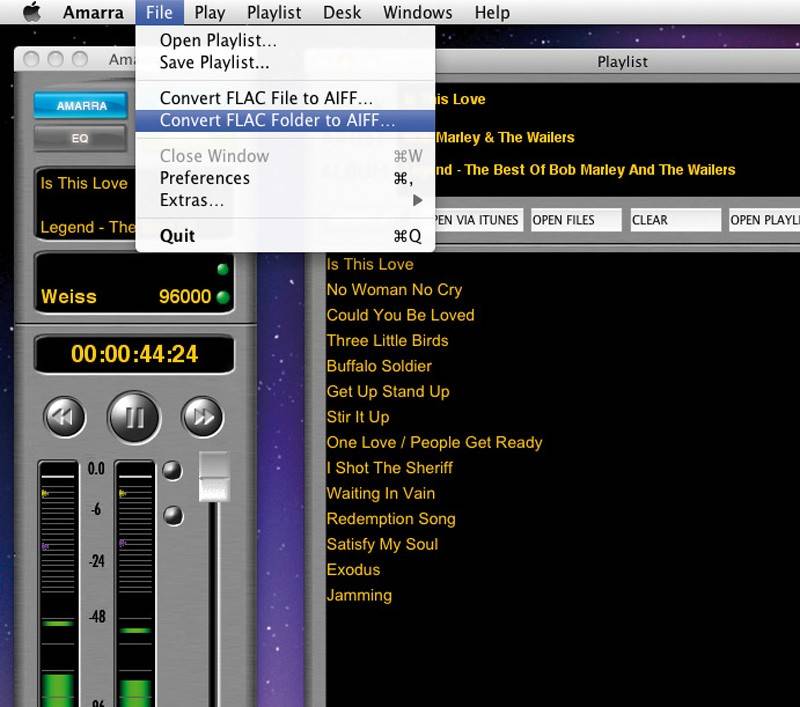Choose Save Playlist... from File menu

click(x=285, y=63)
